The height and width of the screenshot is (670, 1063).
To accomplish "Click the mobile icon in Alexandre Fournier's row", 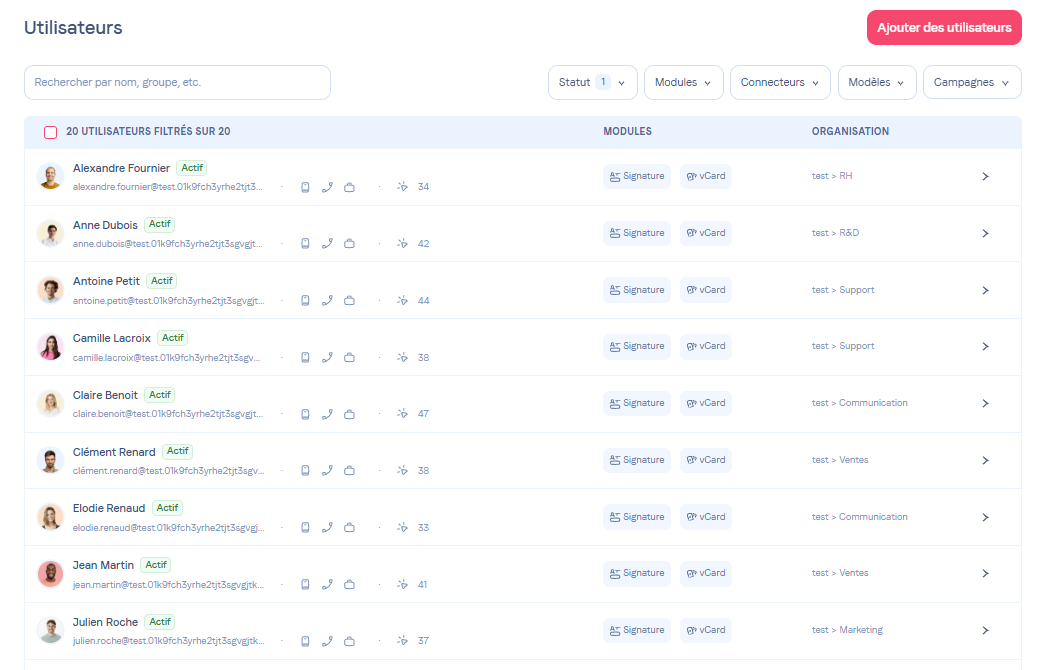I will coord(305,187).
